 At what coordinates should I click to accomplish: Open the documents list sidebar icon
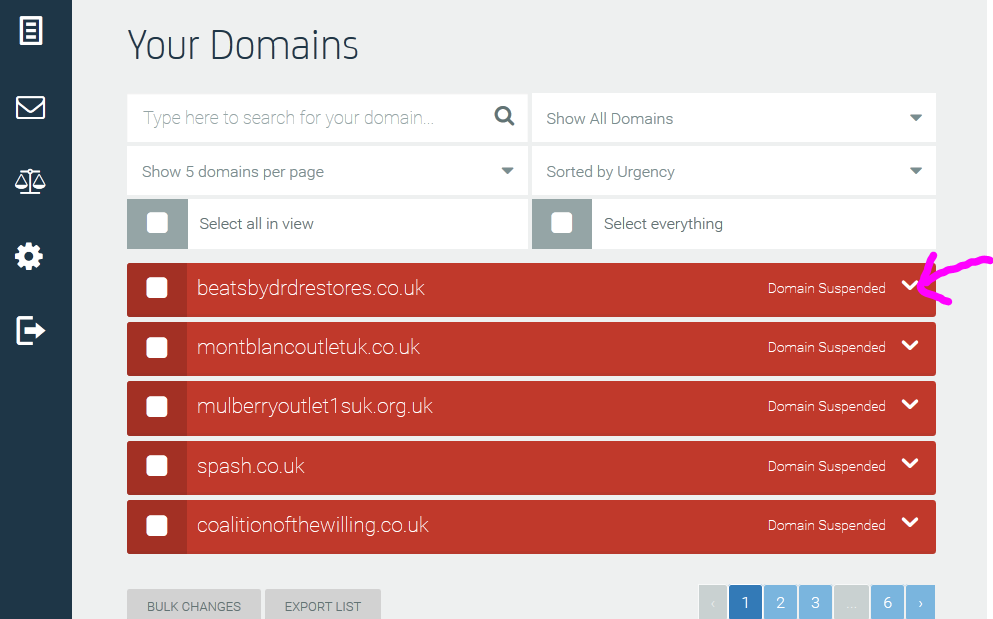point(30,31)
